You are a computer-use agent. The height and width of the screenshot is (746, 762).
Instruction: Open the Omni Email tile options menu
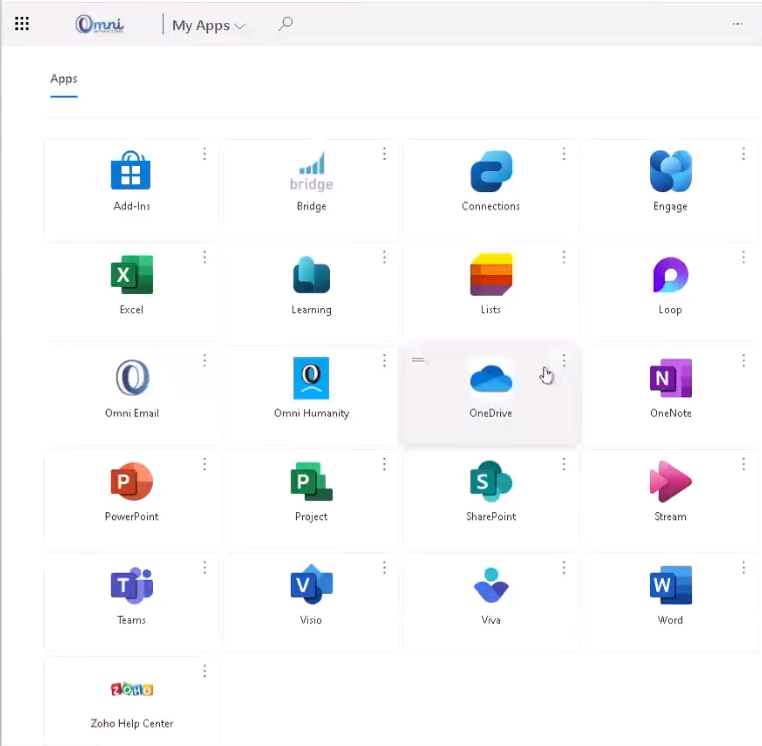point(205,361)
